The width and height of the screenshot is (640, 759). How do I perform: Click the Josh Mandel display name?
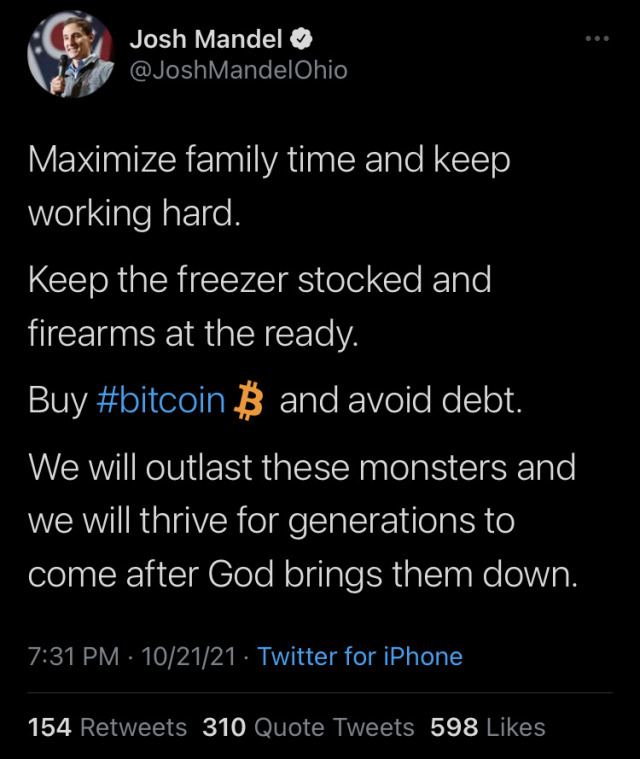click(x=207, y=40)
